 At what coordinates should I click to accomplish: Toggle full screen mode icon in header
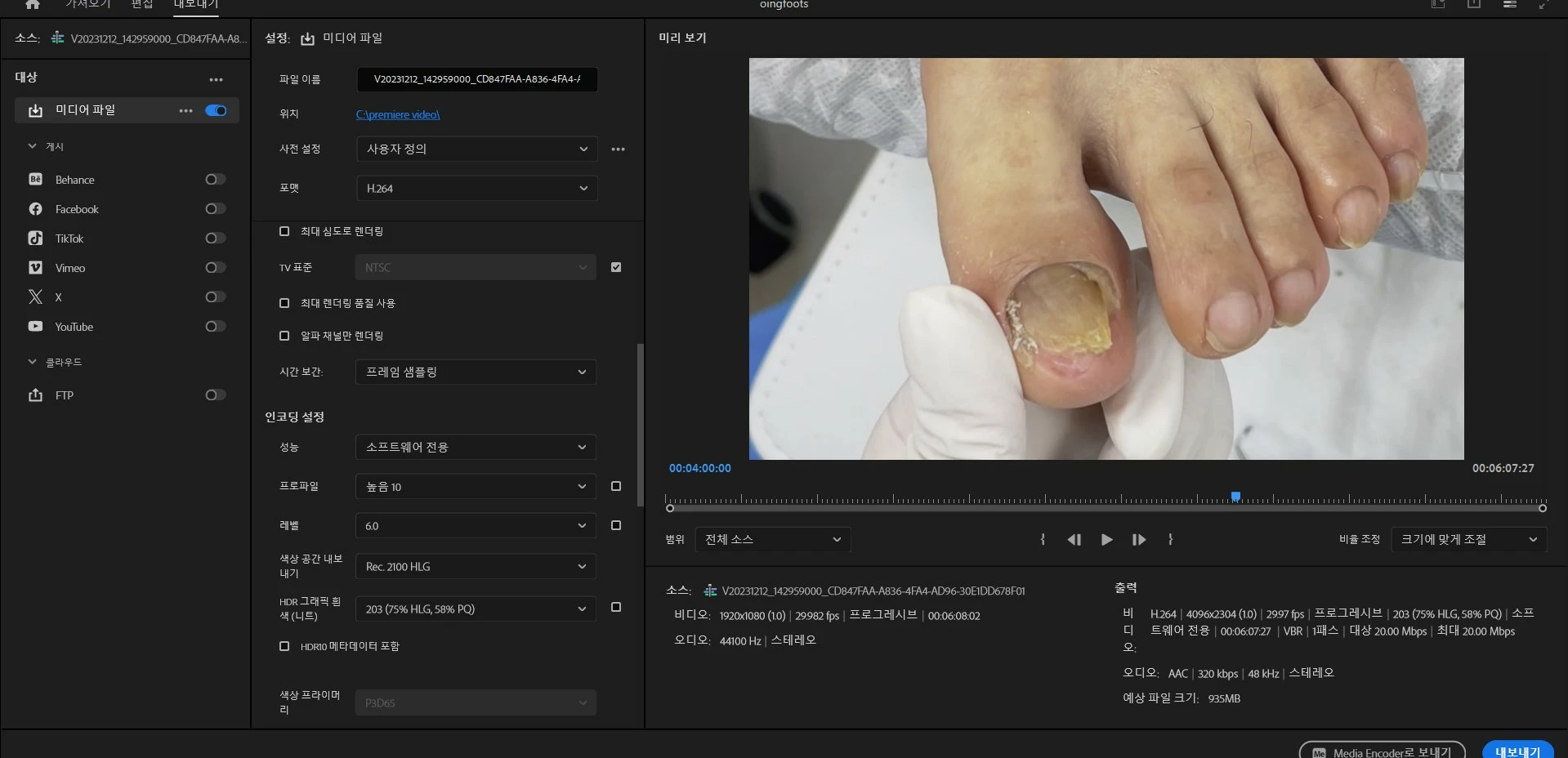[x=1543, y=4]
